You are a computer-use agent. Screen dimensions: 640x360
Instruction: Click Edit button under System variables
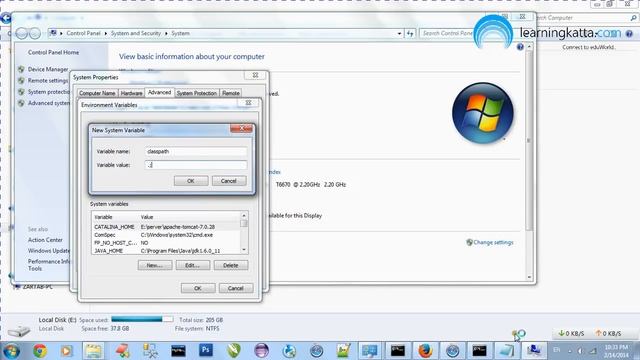tap(193, 265)
